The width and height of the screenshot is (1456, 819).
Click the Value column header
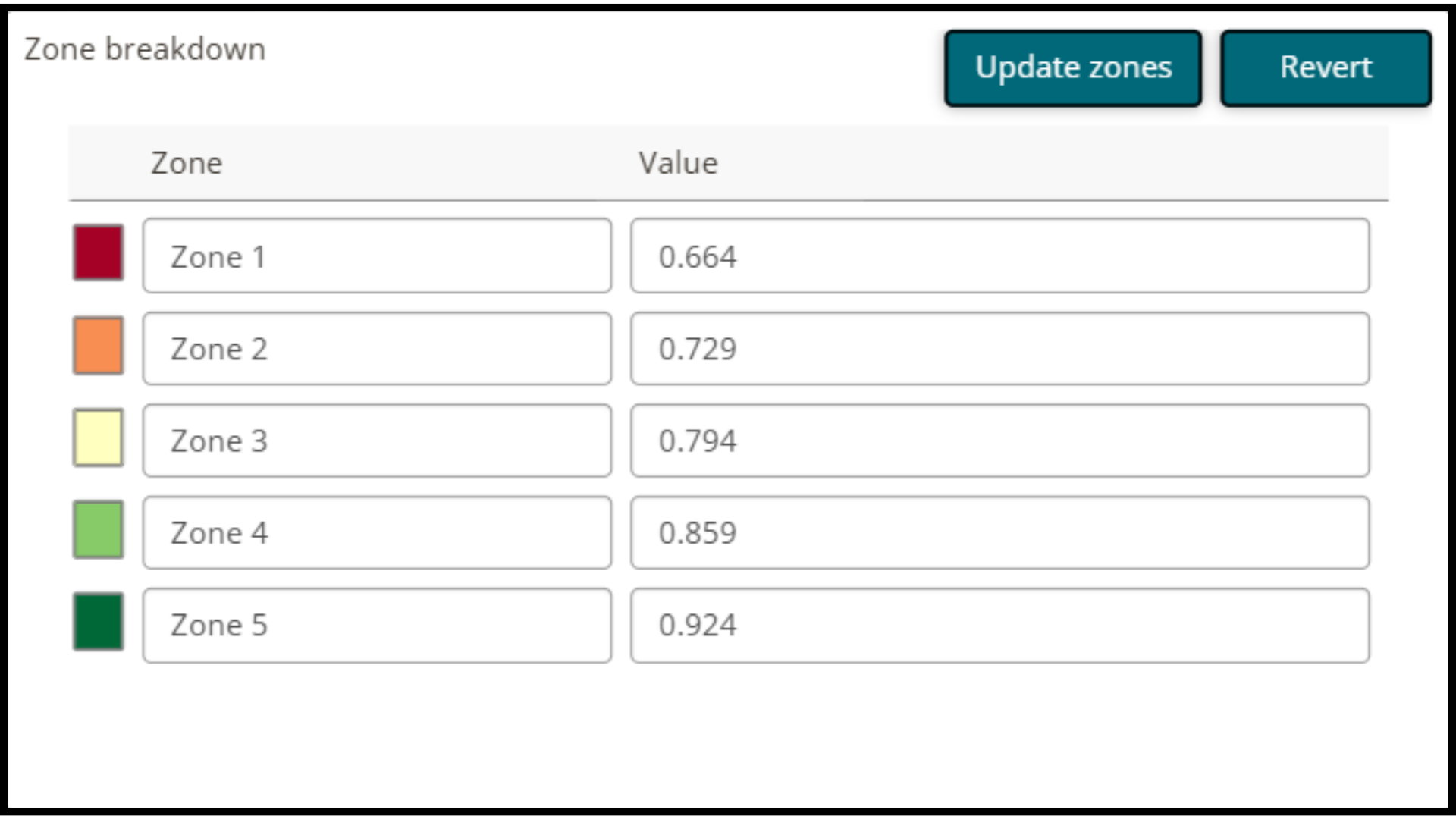(678, 163)
